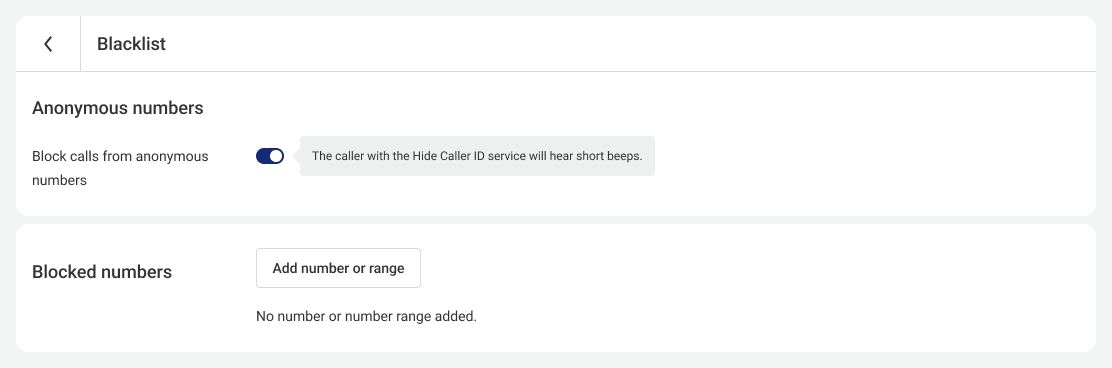The image size is (1112, 368).
Task: Click the Block calls from anonymous numbers label
Action: pyautogui.click(x=121, y=168)
